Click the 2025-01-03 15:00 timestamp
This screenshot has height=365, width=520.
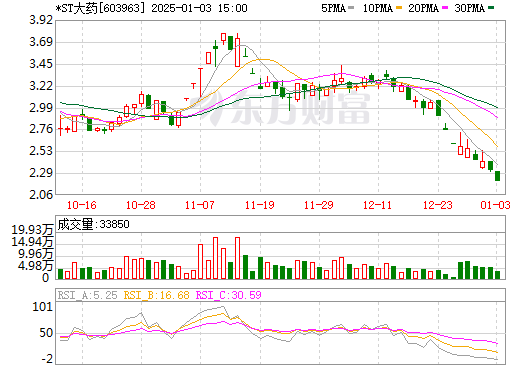pyautogui.click(x=199, y=8)
